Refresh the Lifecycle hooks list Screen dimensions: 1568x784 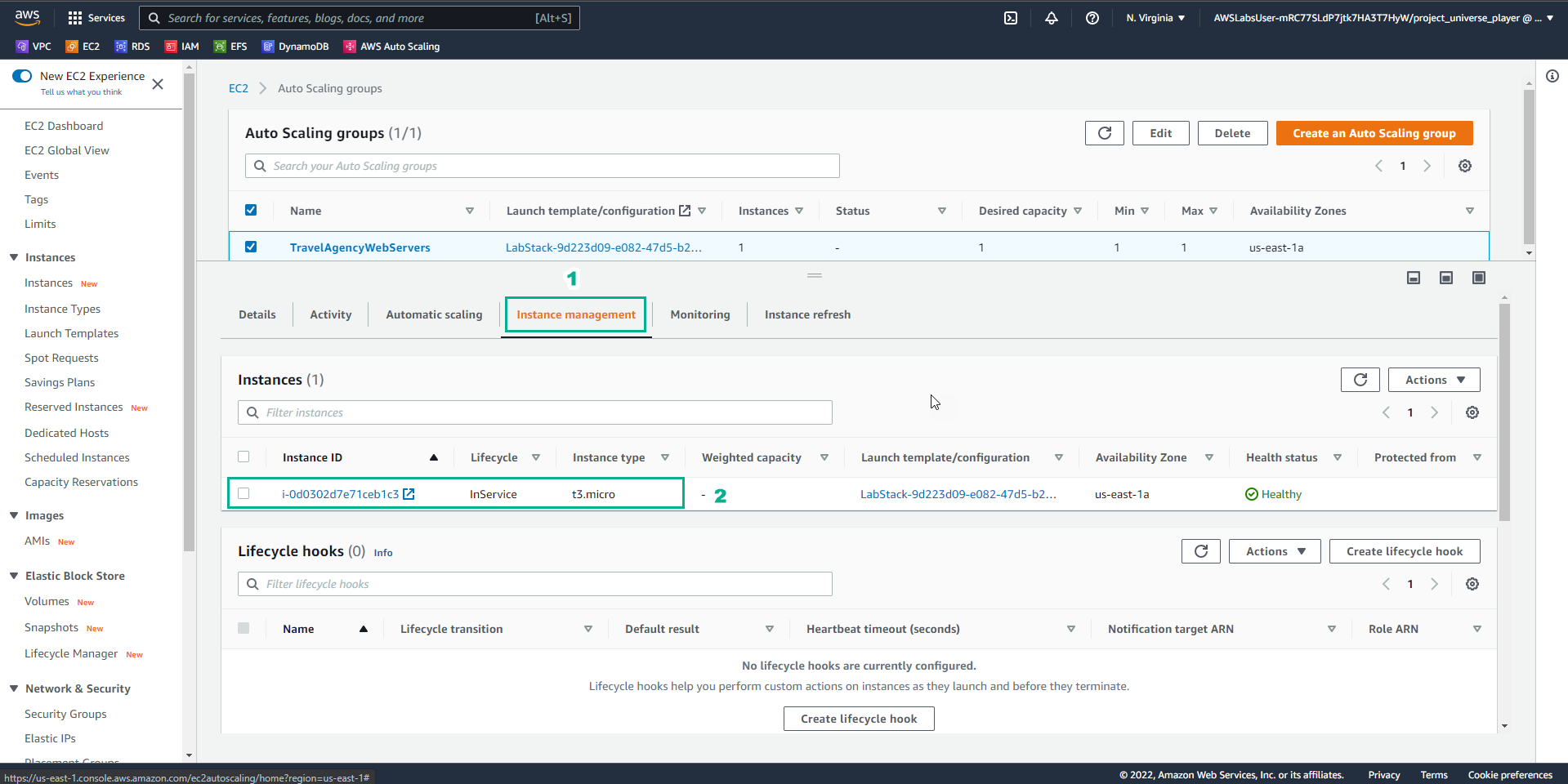1201,551
